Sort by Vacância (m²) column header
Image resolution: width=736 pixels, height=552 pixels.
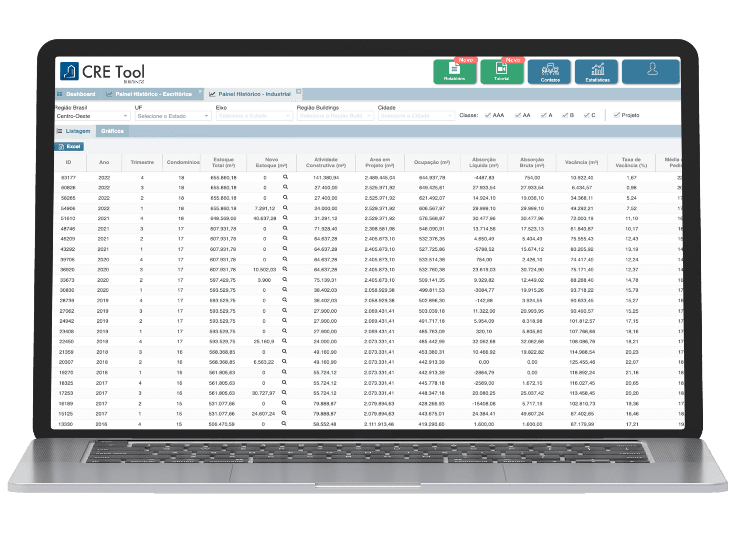pyautogui.click(x=582, y=162)
